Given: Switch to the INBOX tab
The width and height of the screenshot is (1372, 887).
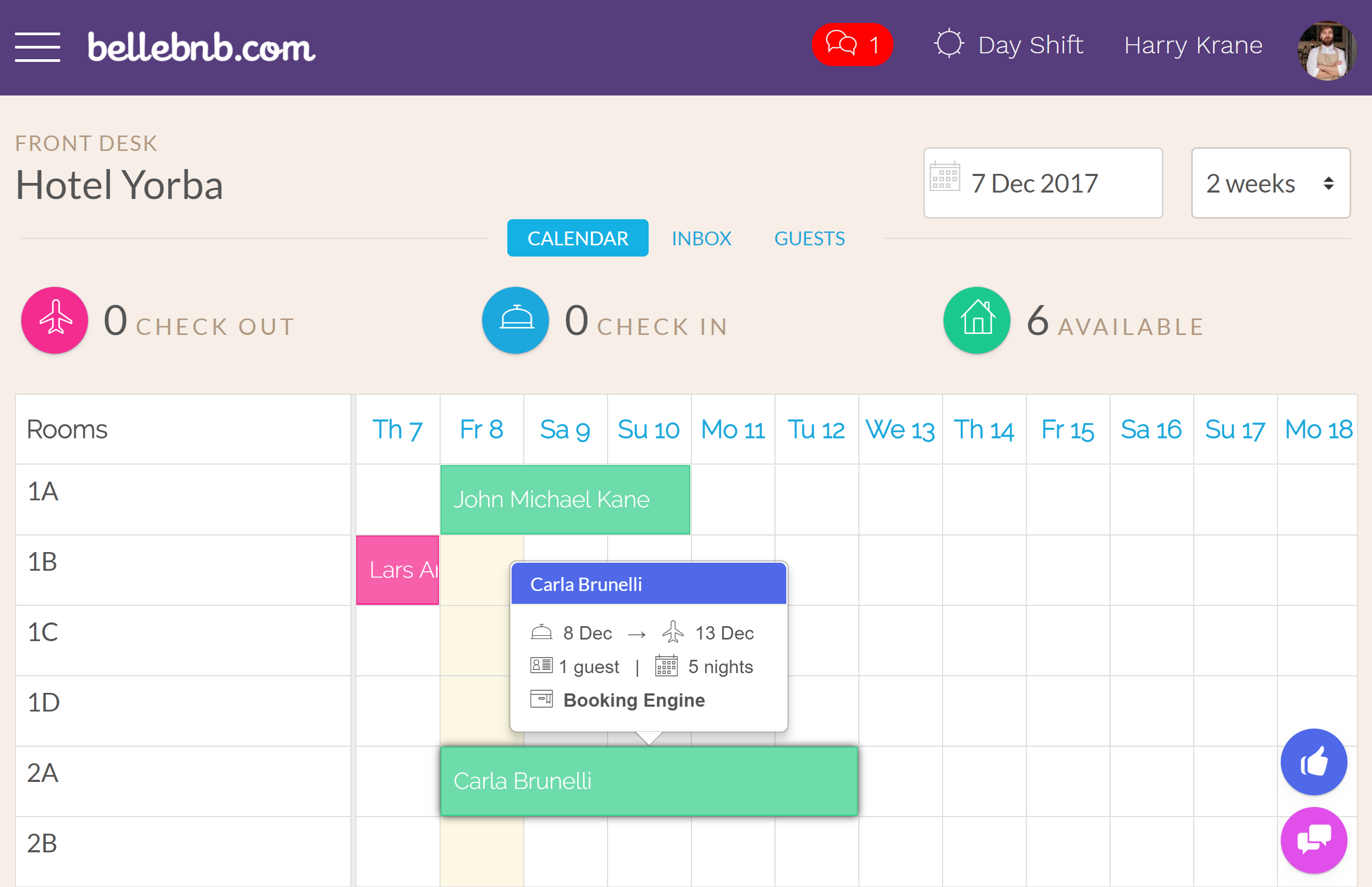Looking at the screenshot, I should tap(702, 237).
